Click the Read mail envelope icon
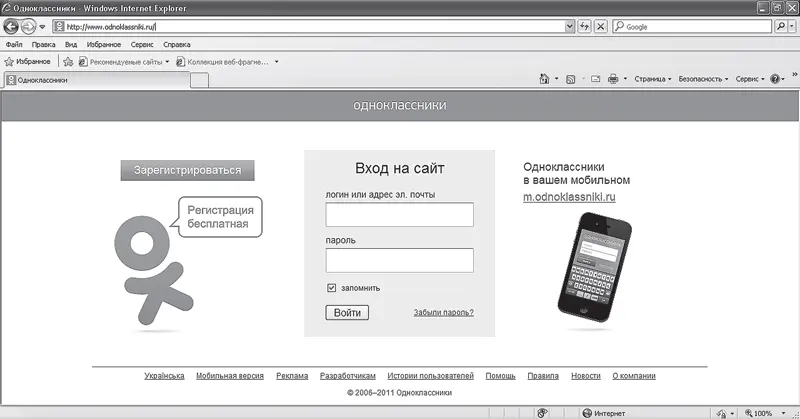 click(595, 78)
